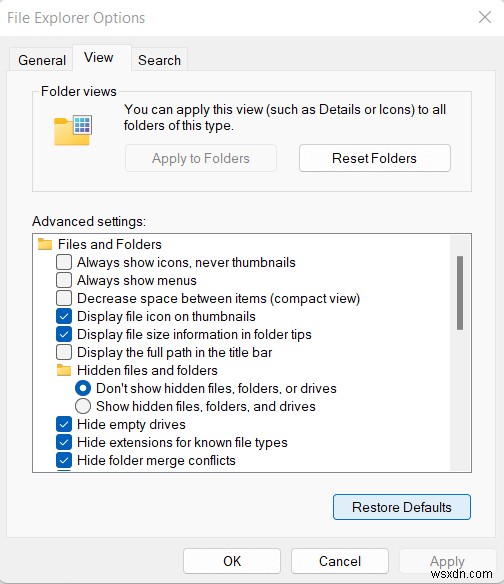Click the File Explorer Options title text
Viewport: 504px width, 584px height.
(76, 18)
